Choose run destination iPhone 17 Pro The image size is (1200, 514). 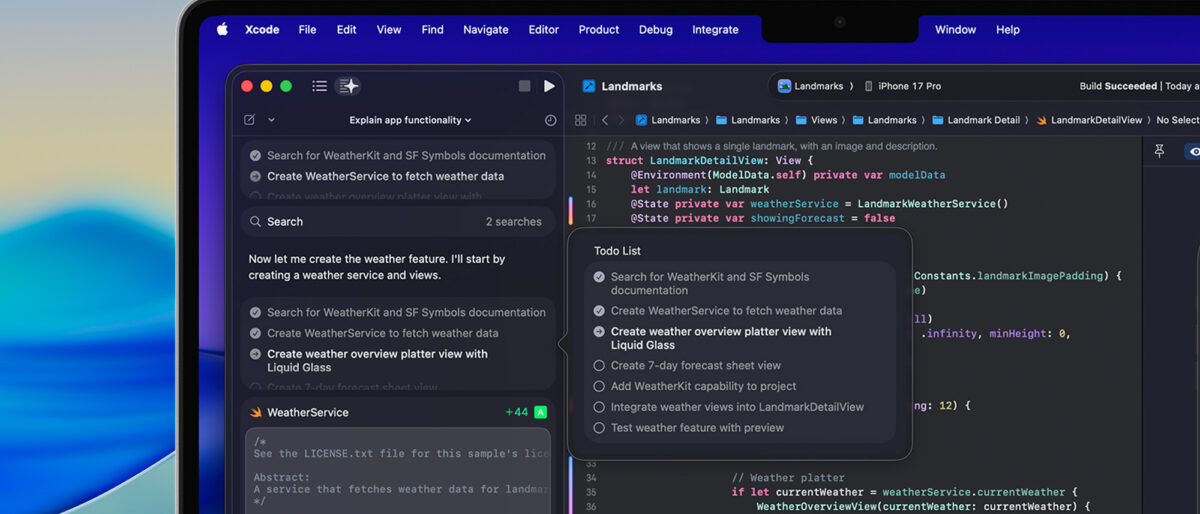(902, 86)
